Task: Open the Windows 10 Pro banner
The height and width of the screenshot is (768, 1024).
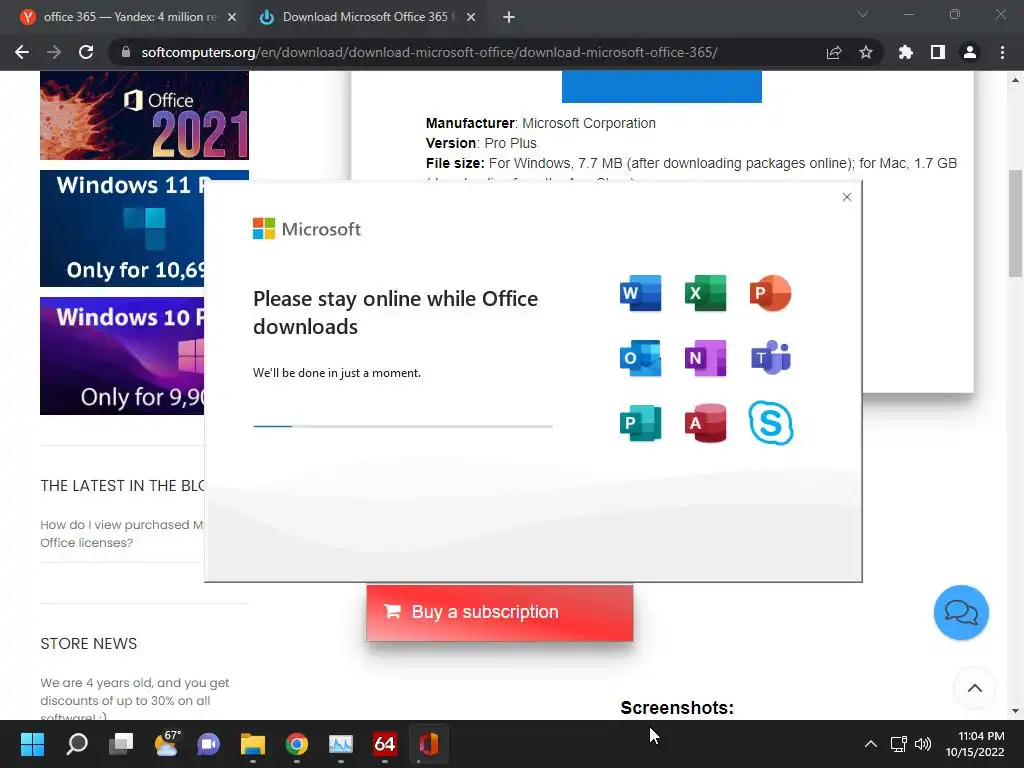Action: pyautogui.click(x=122, y=356)
